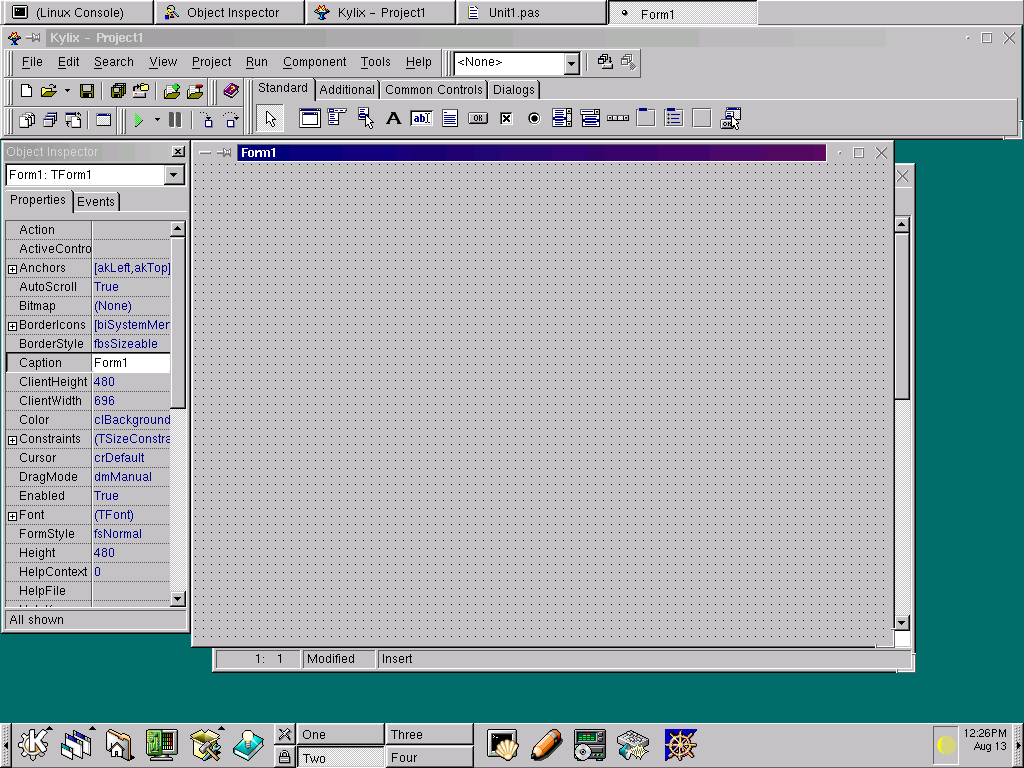The width and height of the screenshot is (1024, 768).
Task: Switch to the Events tab
Action: 96,202
